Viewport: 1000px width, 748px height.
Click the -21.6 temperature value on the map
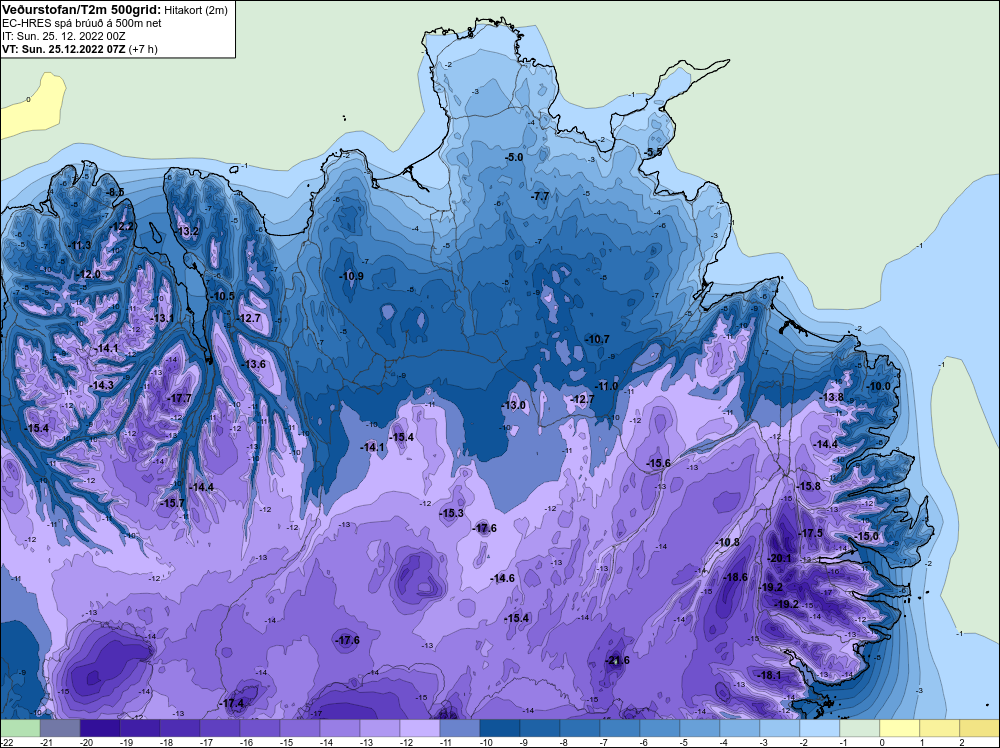(x=617, y=660)
